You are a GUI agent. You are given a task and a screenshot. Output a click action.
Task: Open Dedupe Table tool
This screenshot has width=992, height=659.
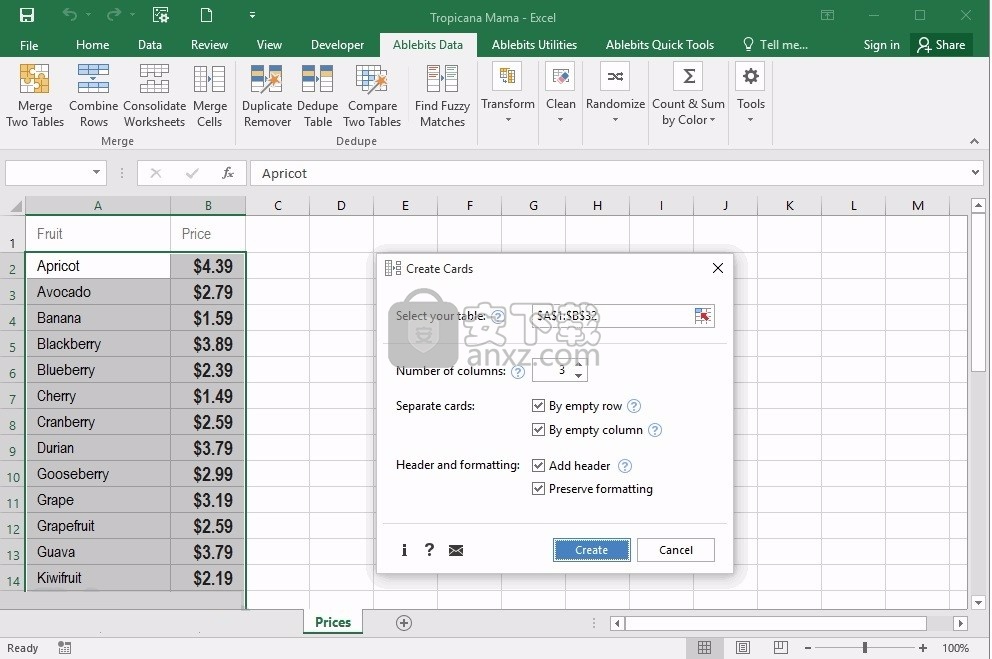pyautogui.click(x=318, y=95)
